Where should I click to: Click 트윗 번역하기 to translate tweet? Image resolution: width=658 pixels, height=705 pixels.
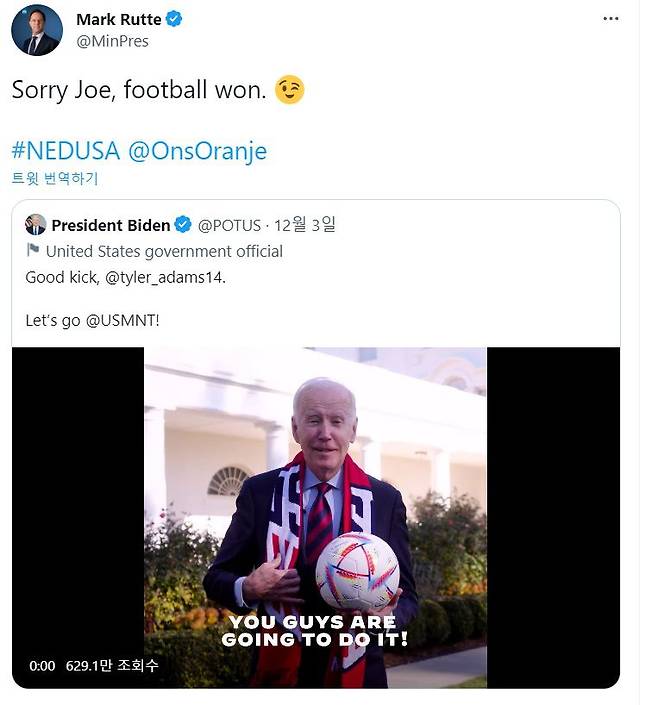click(x=55, y=179)
